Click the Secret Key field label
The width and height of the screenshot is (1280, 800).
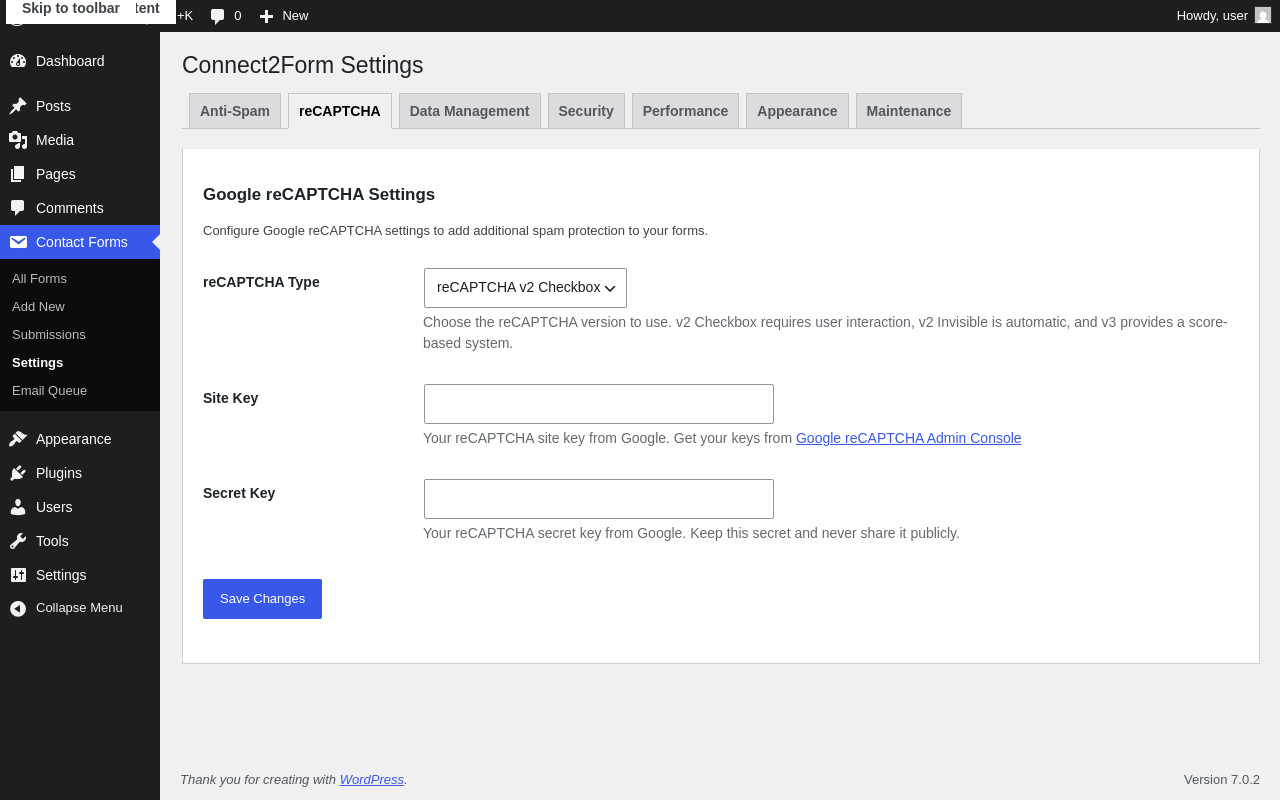coord(239,493)
